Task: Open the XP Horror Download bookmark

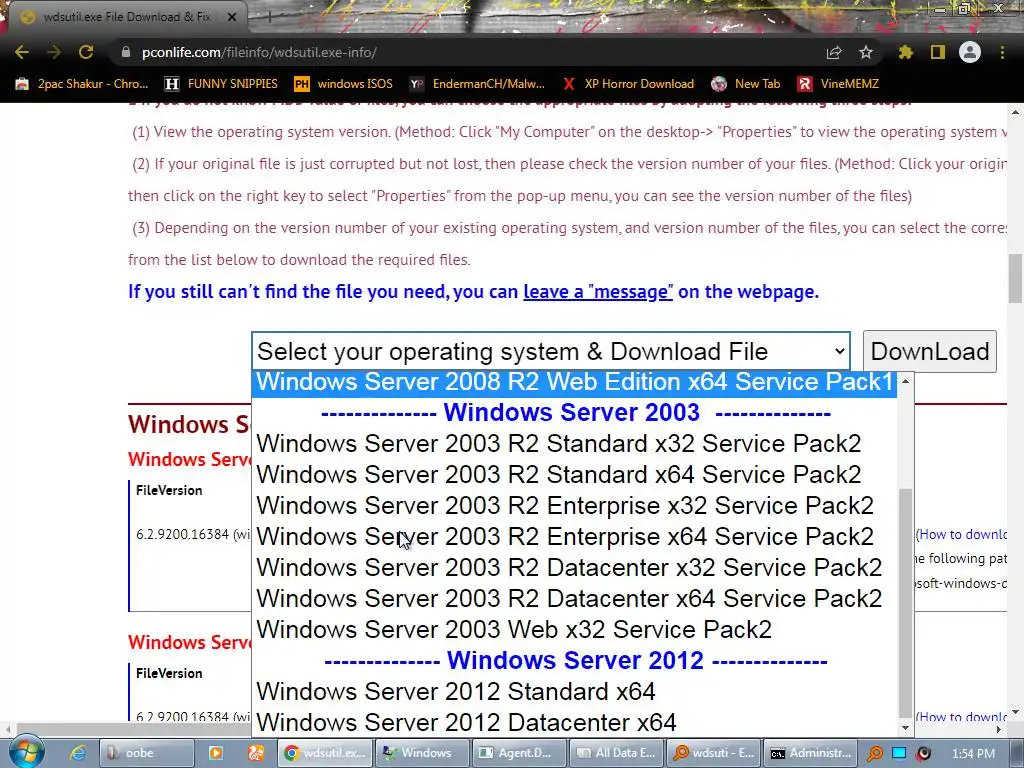Action: click(628, 84)
